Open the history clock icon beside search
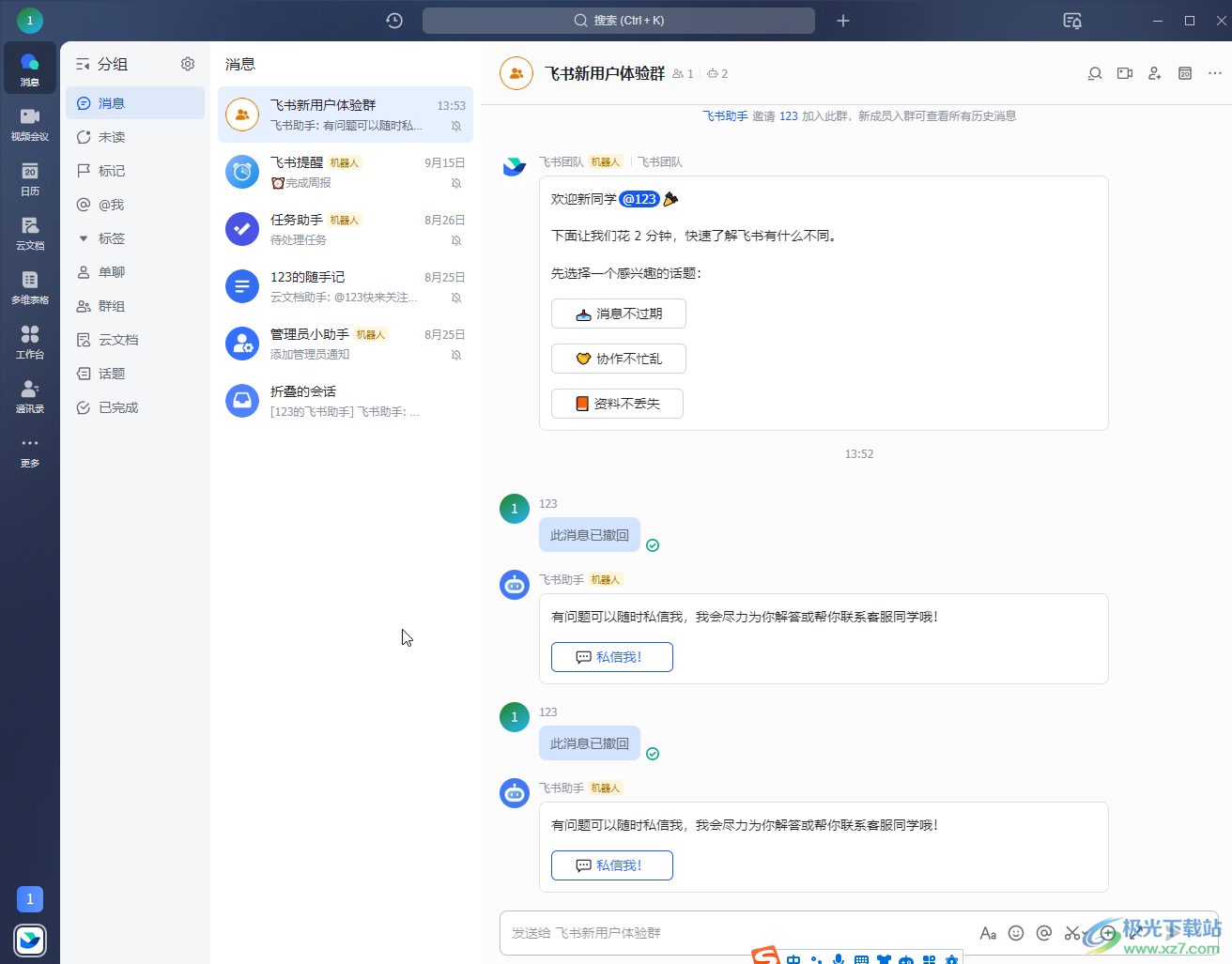Viewport: 1232px width, 964px height. pos(394,21)
